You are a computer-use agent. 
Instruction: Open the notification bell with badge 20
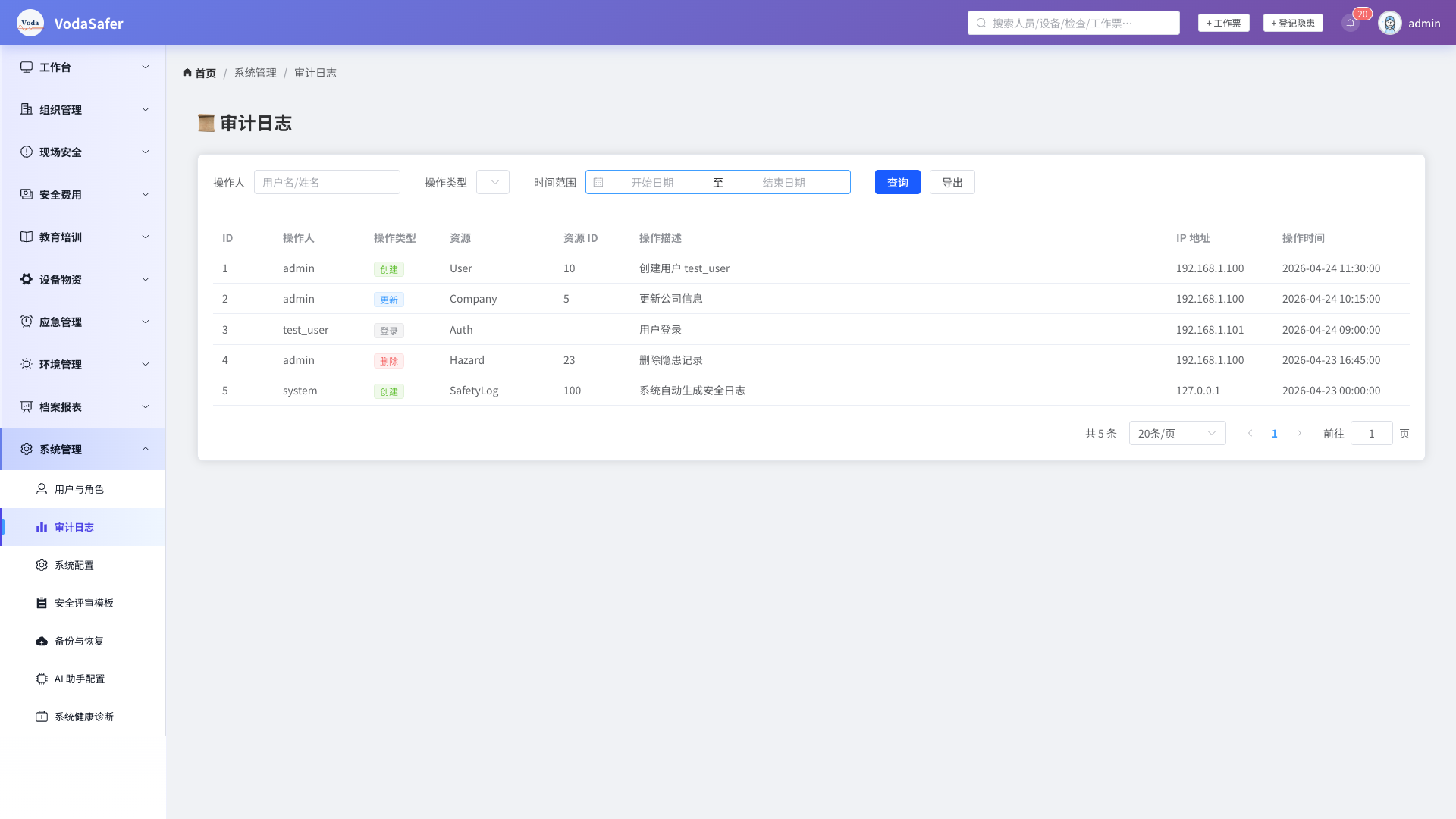1351,23
